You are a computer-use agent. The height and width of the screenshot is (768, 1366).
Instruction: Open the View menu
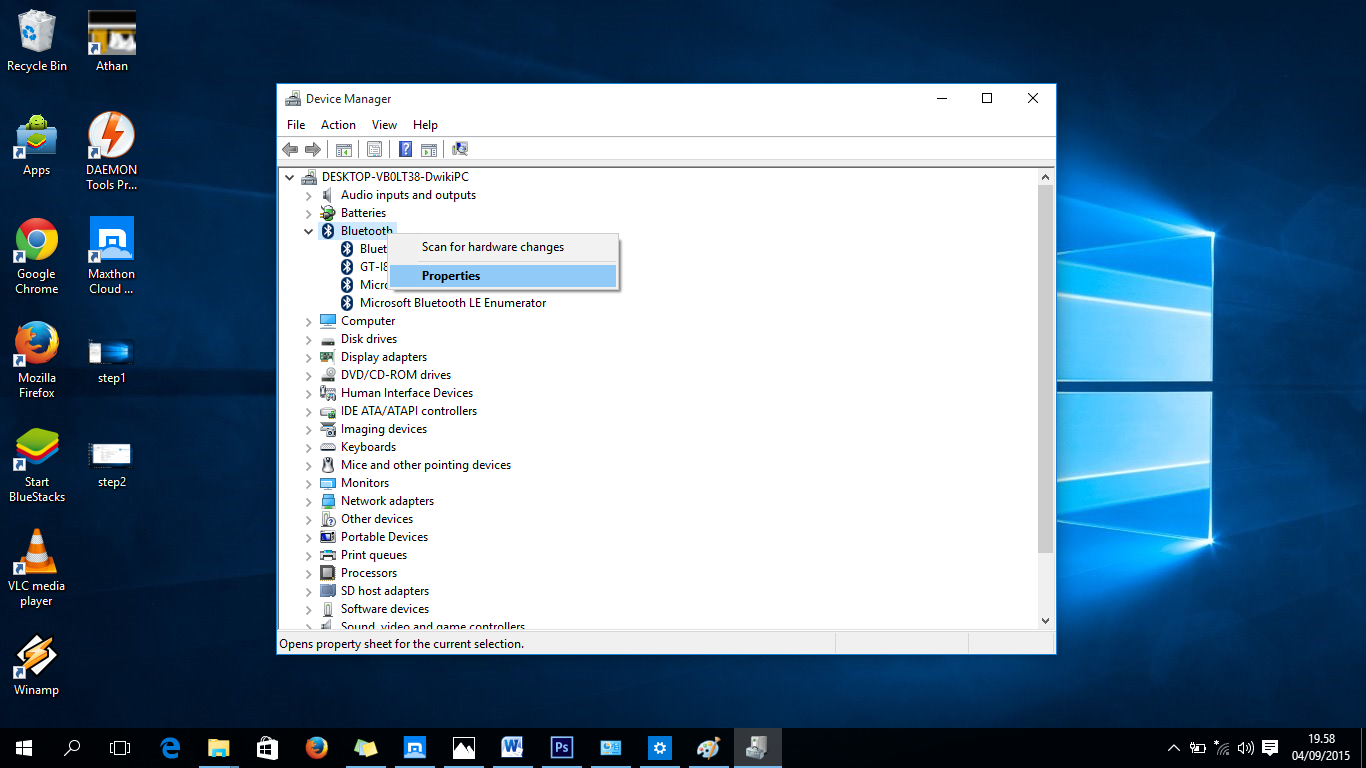tap(384, 125)
